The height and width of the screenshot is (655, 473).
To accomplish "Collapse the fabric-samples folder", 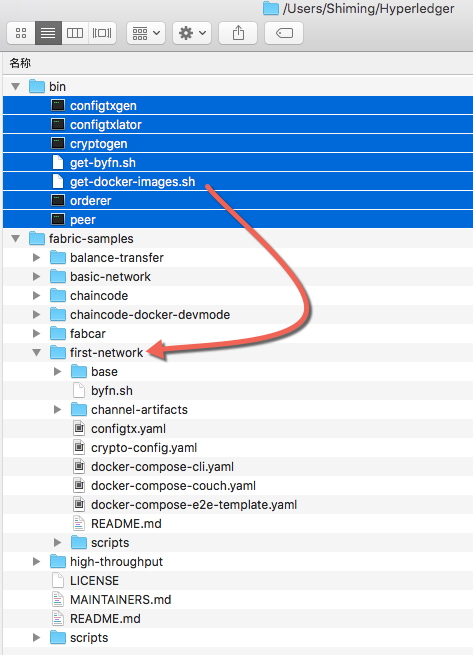I will point(16,239).
